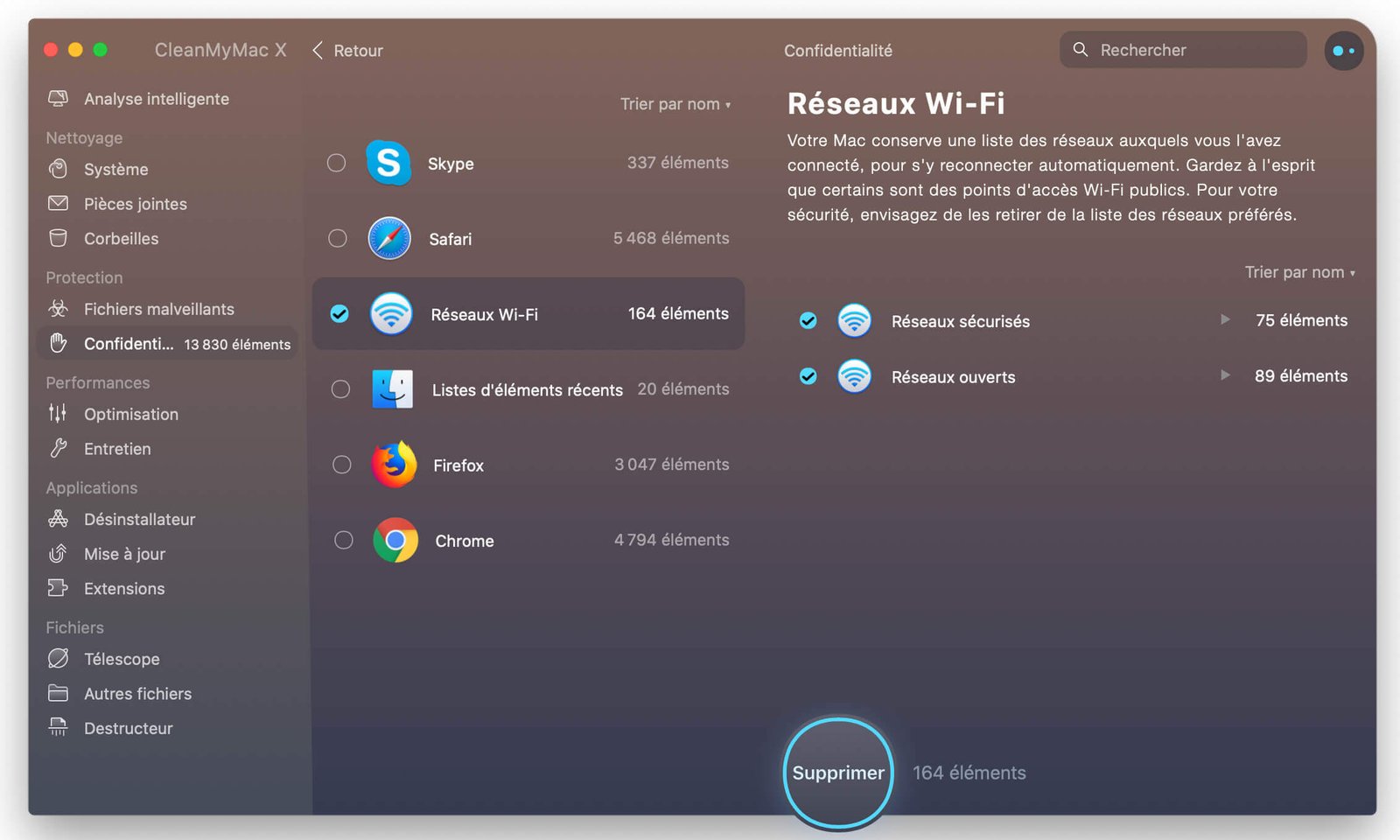This screenshot has width=1400, height=840.
Task: Click the Système icon in sidebar
Action: (58, 169)
